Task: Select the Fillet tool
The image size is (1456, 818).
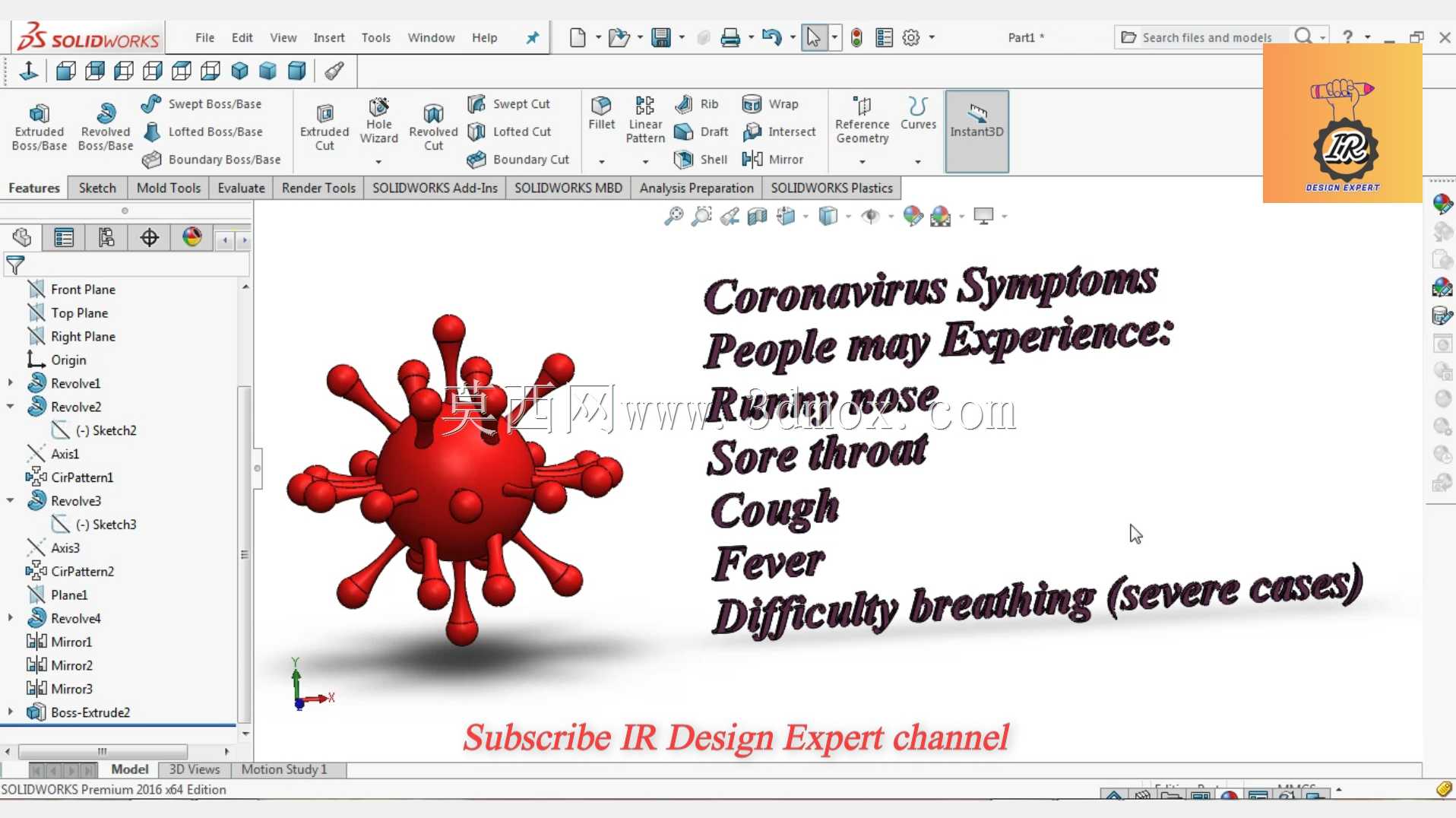Action: [x=601, y=113]
